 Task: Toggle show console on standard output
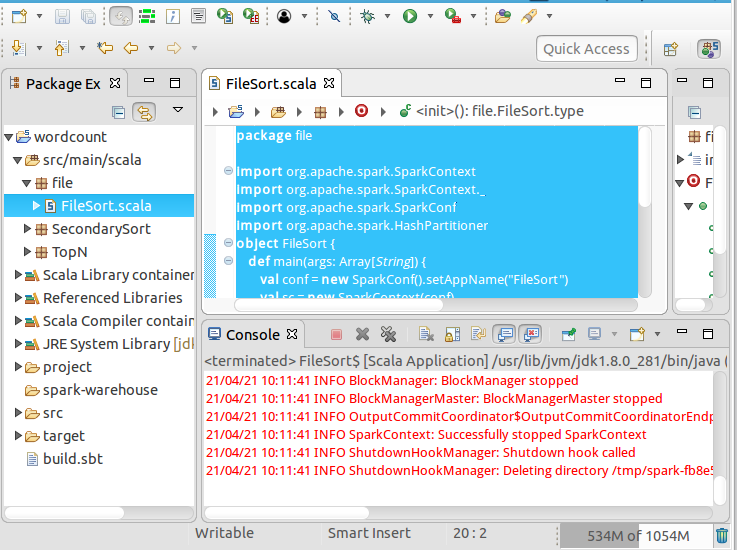tap(504, 335)
